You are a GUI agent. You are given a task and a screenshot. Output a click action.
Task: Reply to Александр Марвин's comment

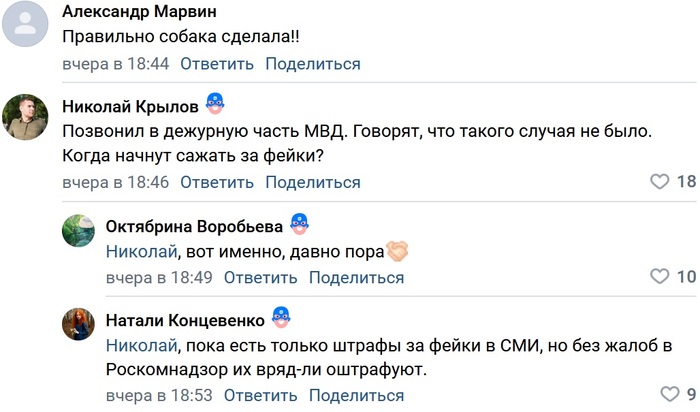click(x=216, y=64)
